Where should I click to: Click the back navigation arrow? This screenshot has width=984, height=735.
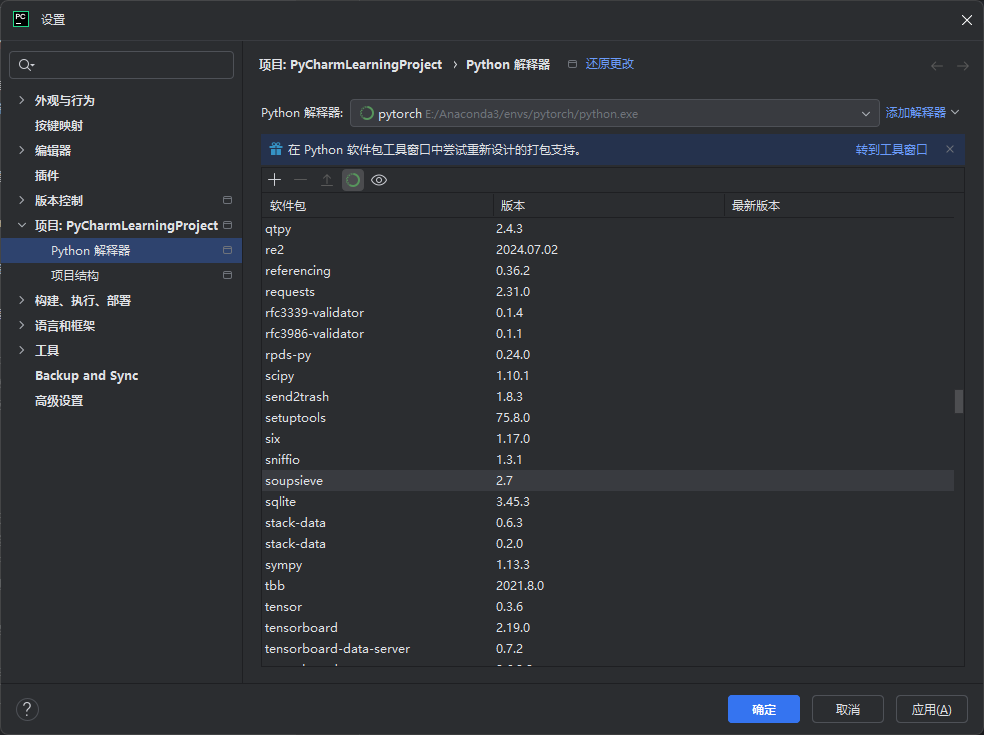(x=937, y=66)
